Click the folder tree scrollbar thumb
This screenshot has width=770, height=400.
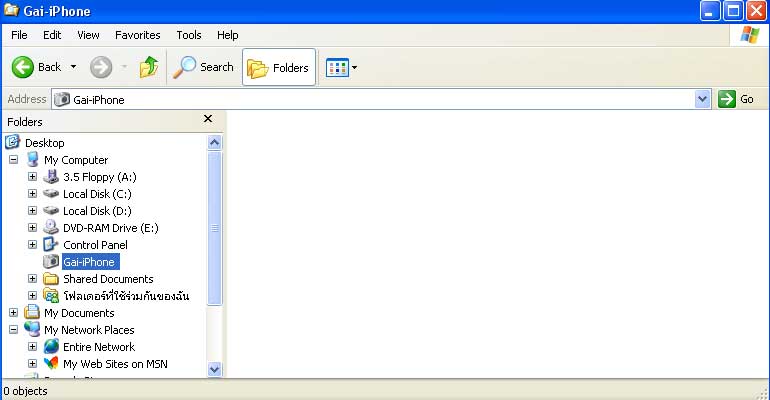215,228
